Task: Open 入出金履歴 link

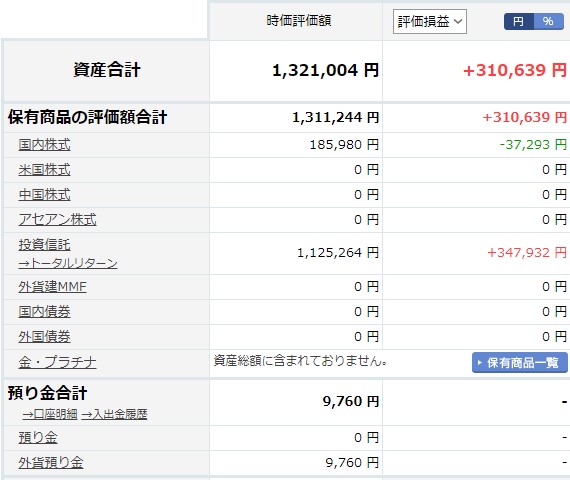Action: 114,414
